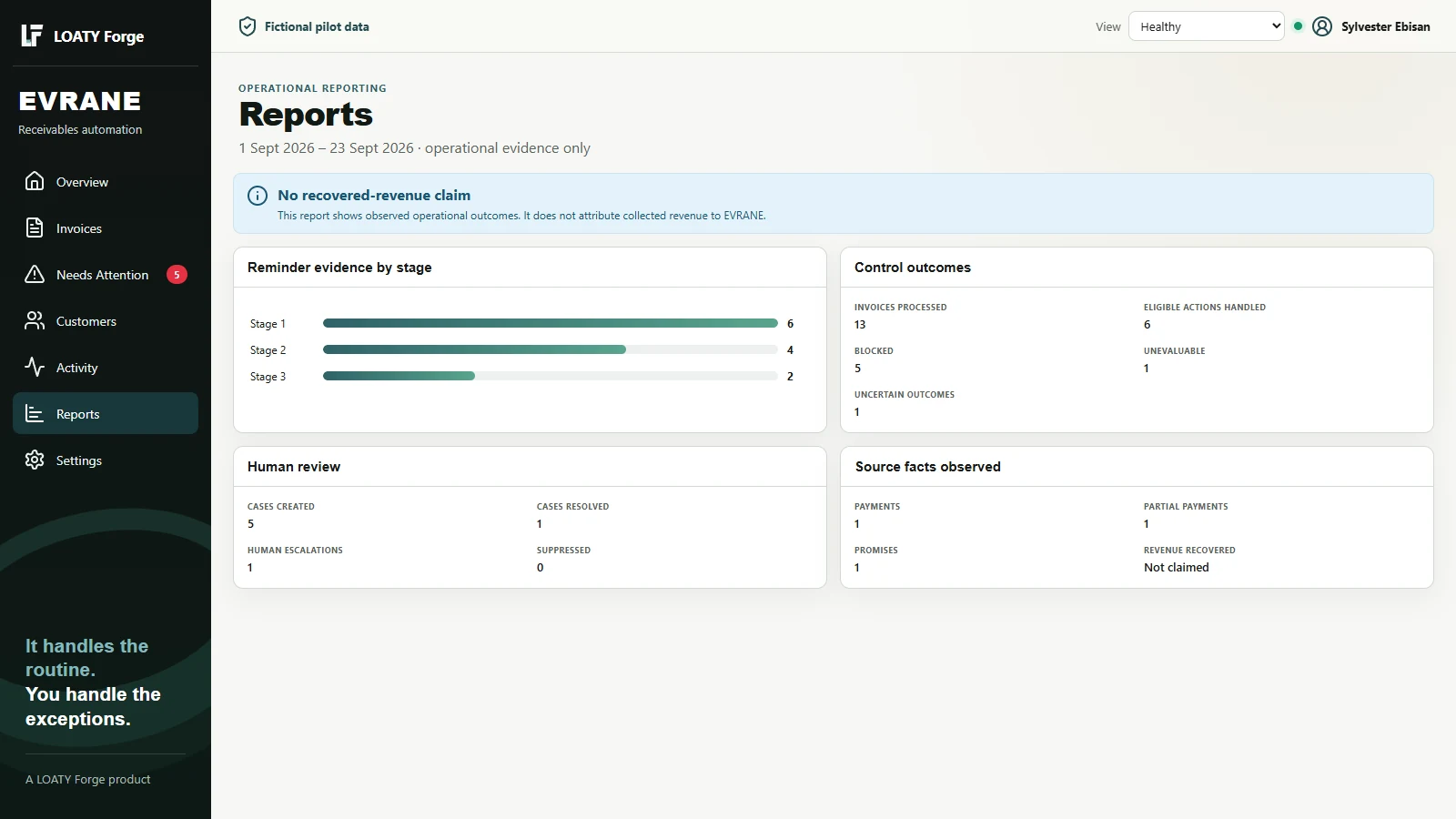Click the Blocked label
Screen dimensions: 1456x819
click(x=874, y=350)
